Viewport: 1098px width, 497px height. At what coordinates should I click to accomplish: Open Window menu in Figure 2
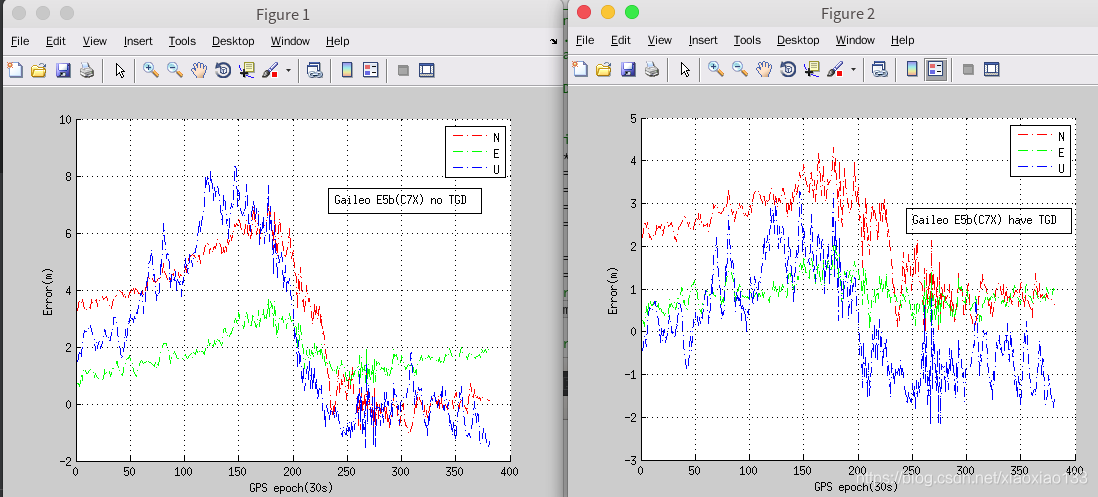[x=855, y=40]
